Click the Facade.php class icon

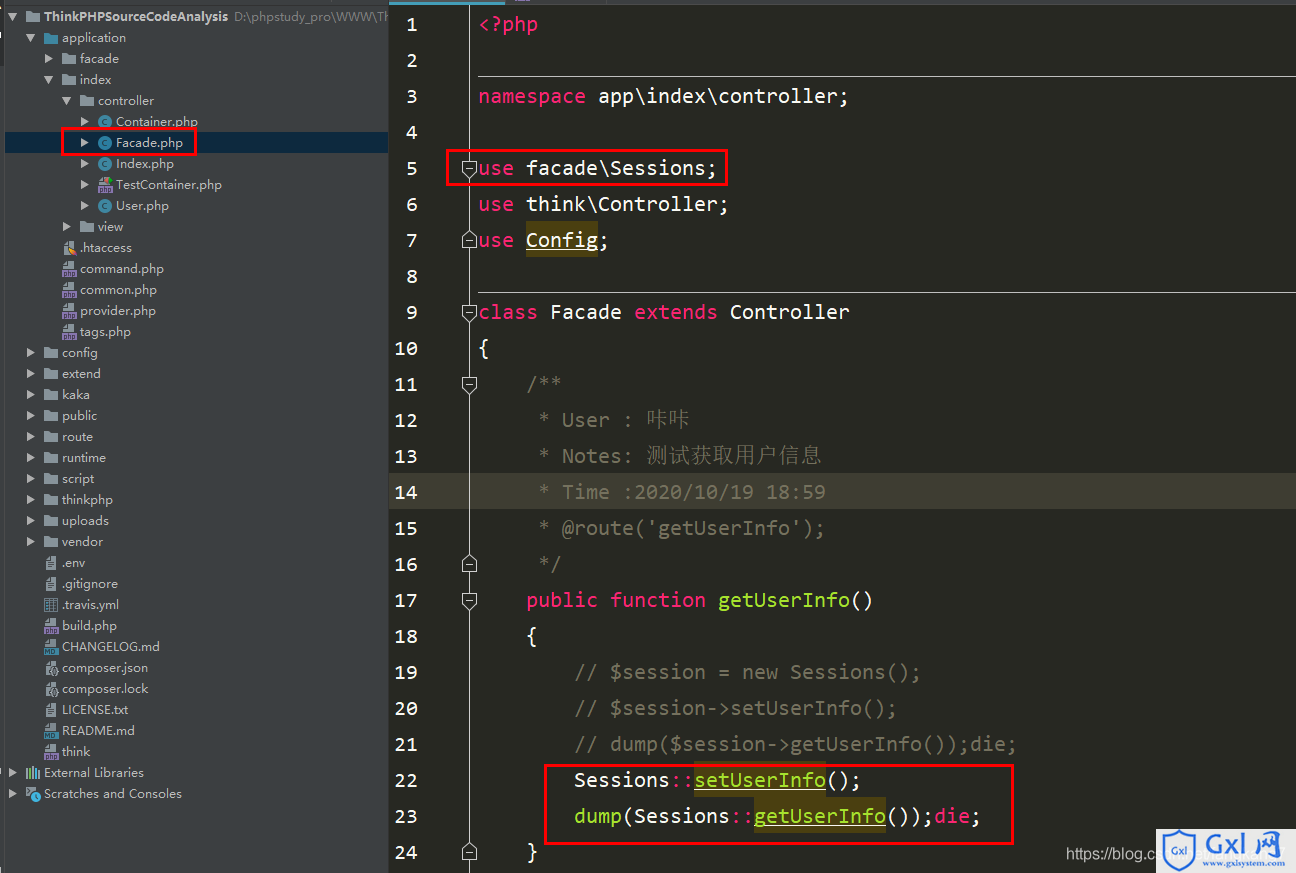[105, 143]
